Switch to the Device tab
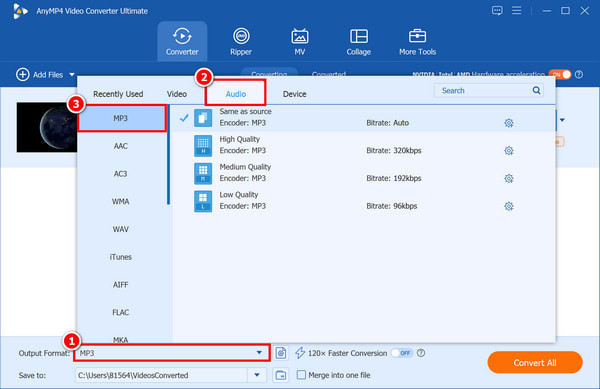600x389 pixels. pyautogui.click(x=294, y=94)
